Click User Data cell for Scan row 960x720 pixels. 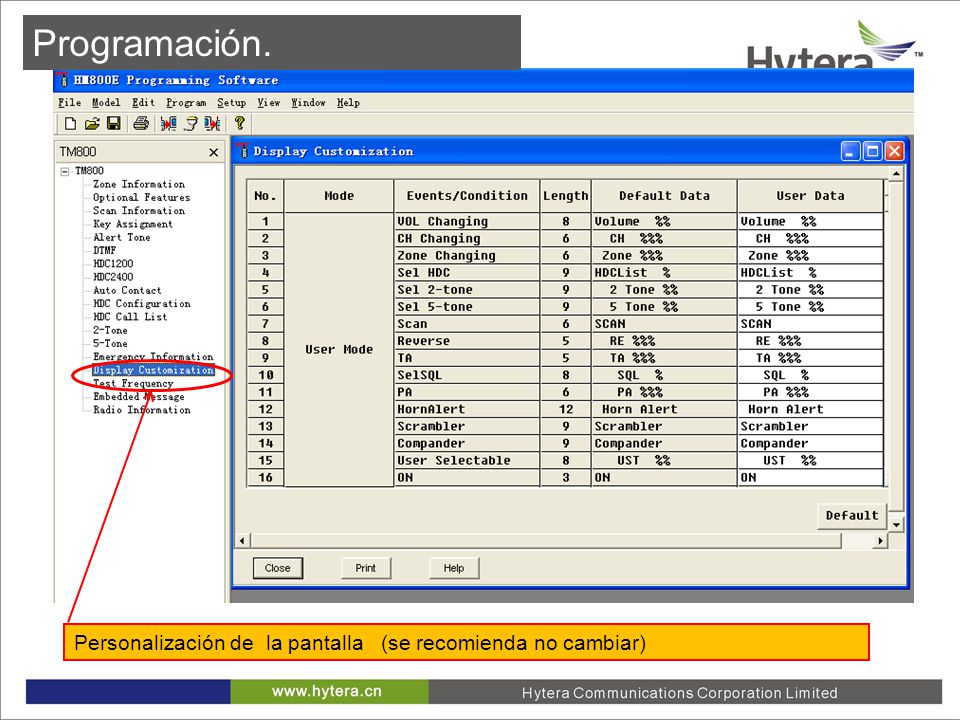811,324
